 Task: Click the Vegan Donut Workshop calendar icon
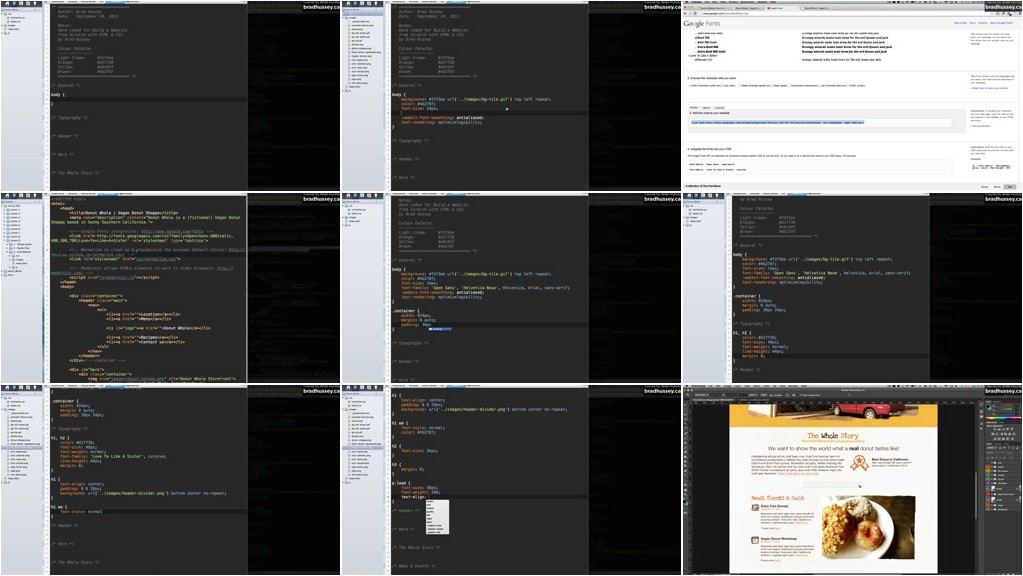755,540
